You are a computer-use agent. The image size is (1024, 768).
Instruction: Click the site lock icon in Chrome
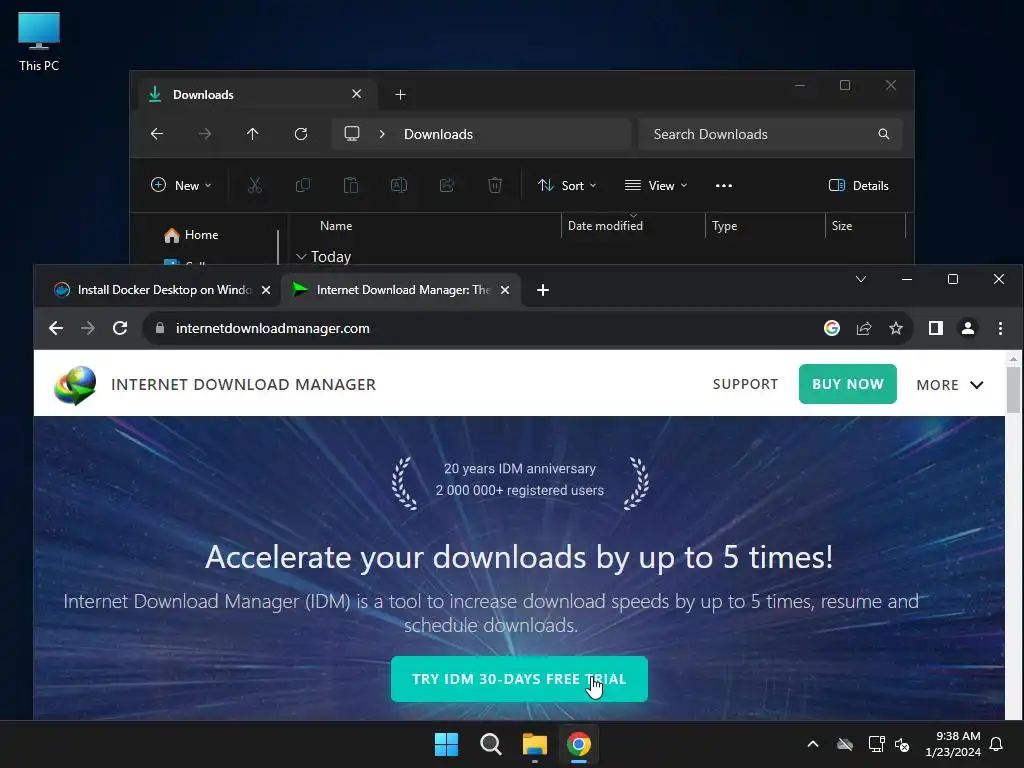point(160,328)
